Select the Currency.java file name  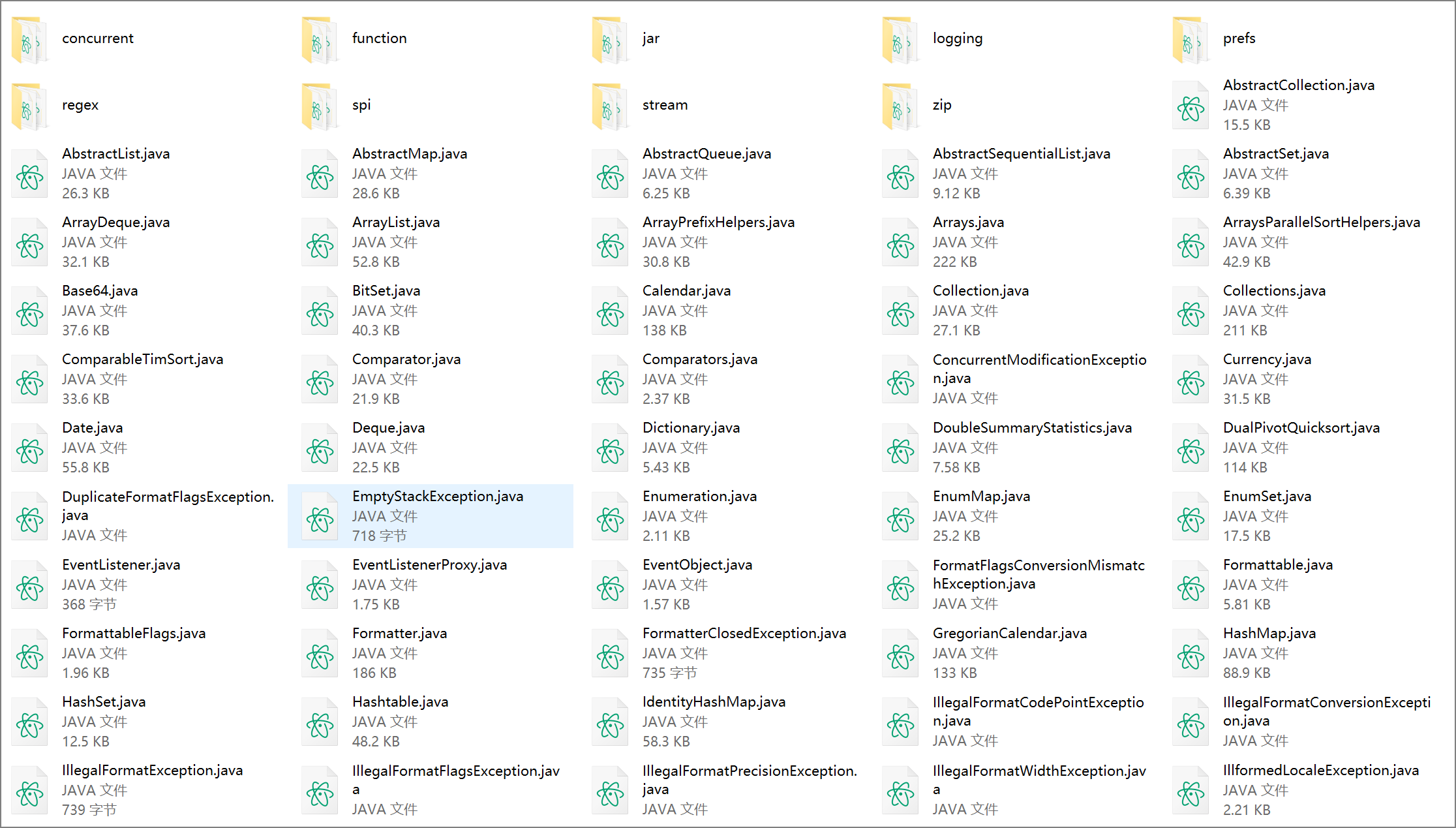[x=1267, y=360]
